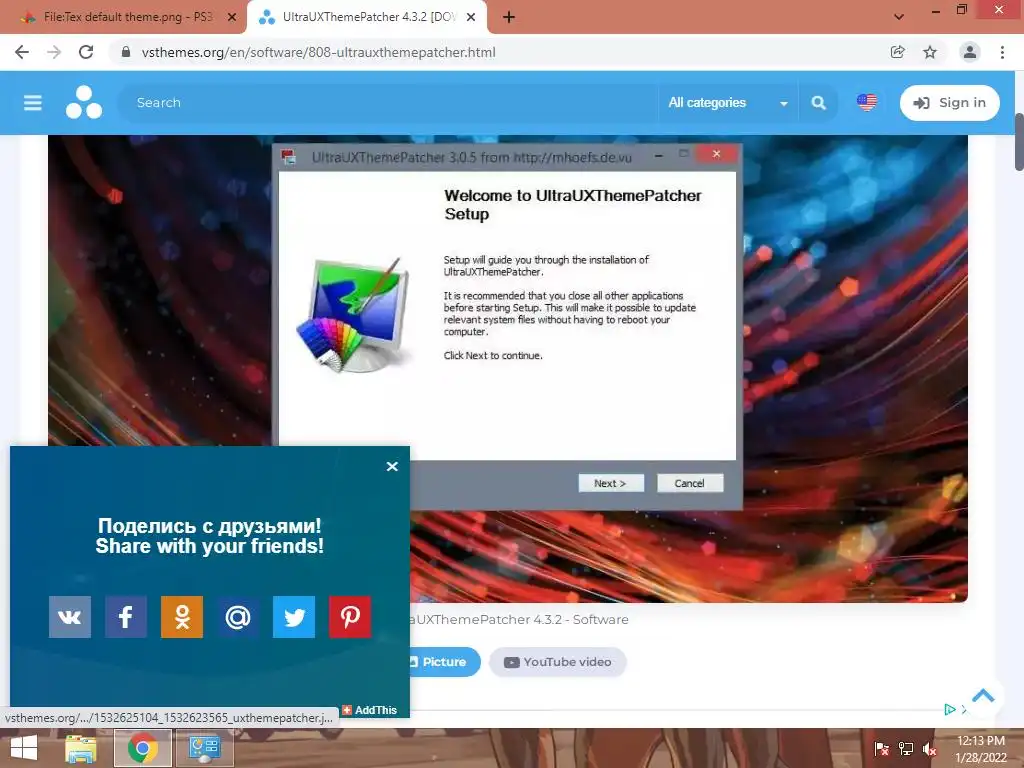1024x768 pixels.
Task: Click the share page icon in address bar
Action: point(897,52)
